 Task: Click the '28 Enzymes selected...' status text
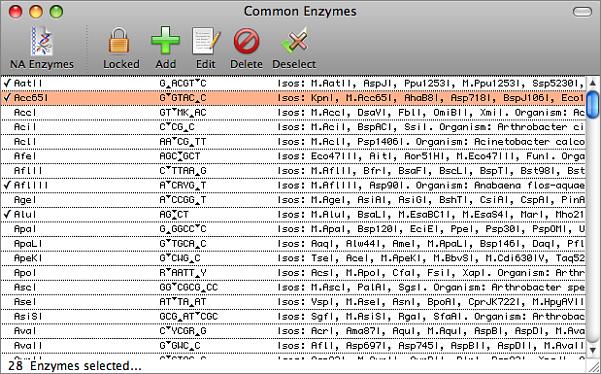75,366
